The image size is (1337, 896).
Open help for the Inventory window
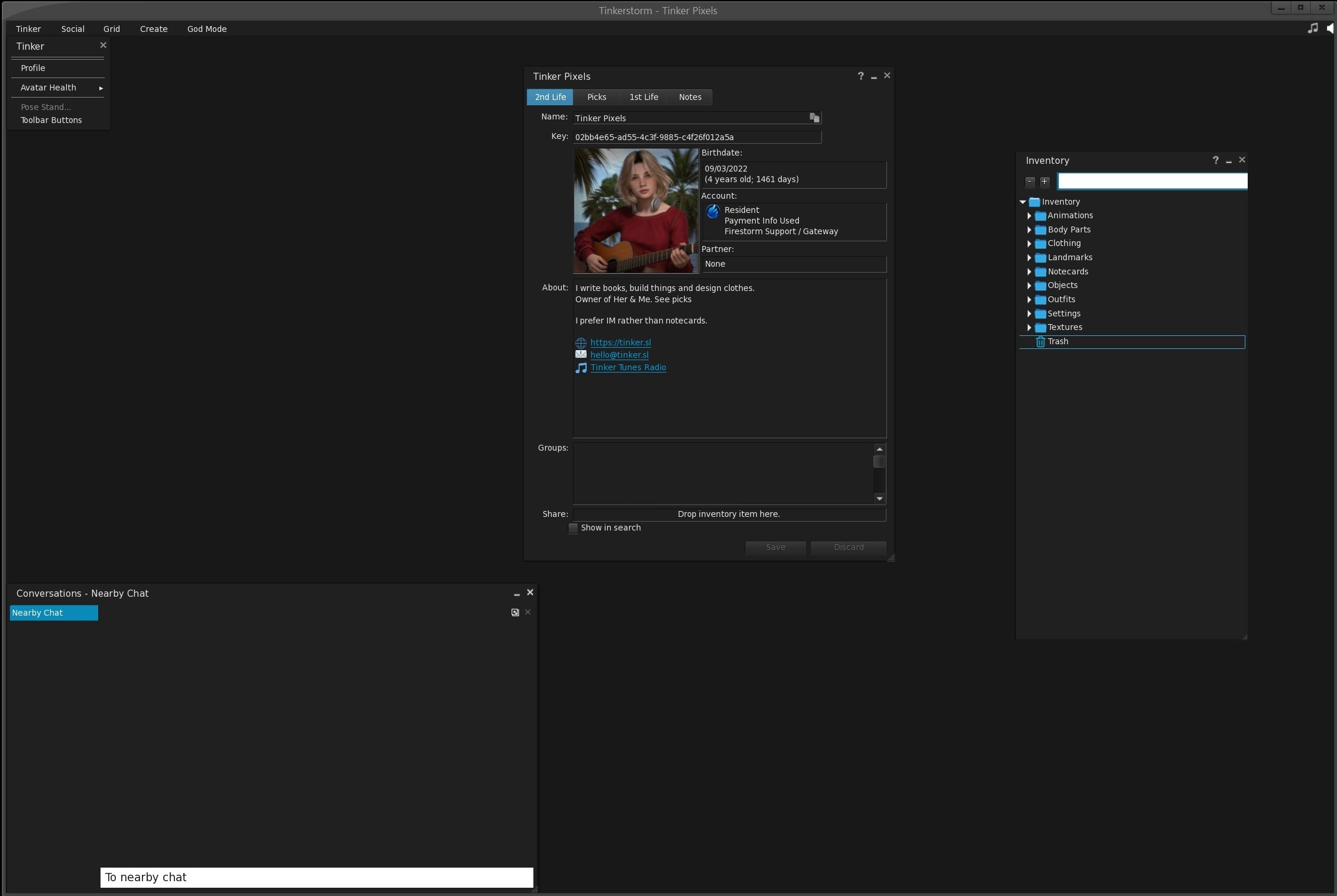tap(1215, 160)
